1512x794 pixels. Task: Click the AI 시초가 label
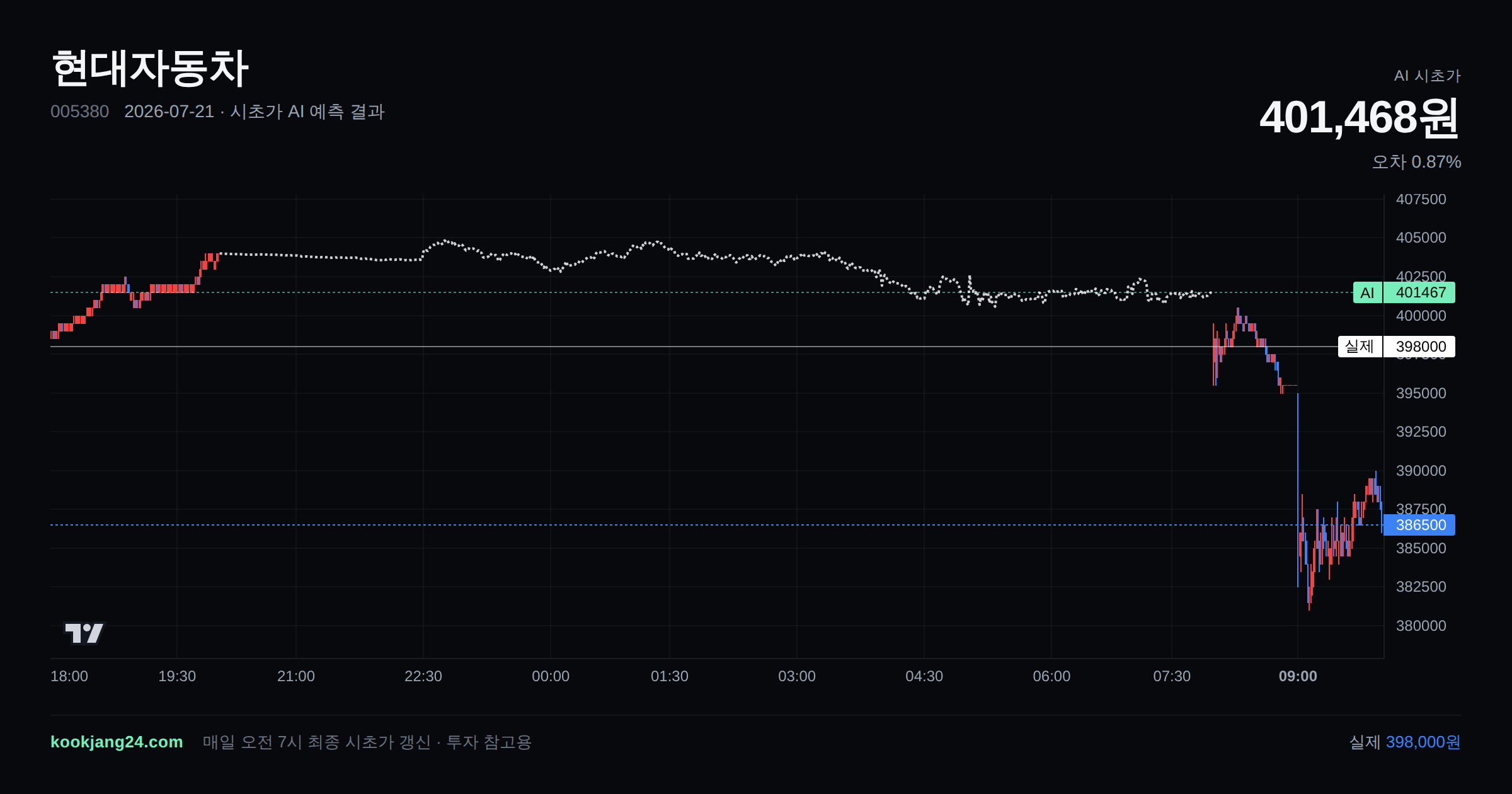(1427, 76)
